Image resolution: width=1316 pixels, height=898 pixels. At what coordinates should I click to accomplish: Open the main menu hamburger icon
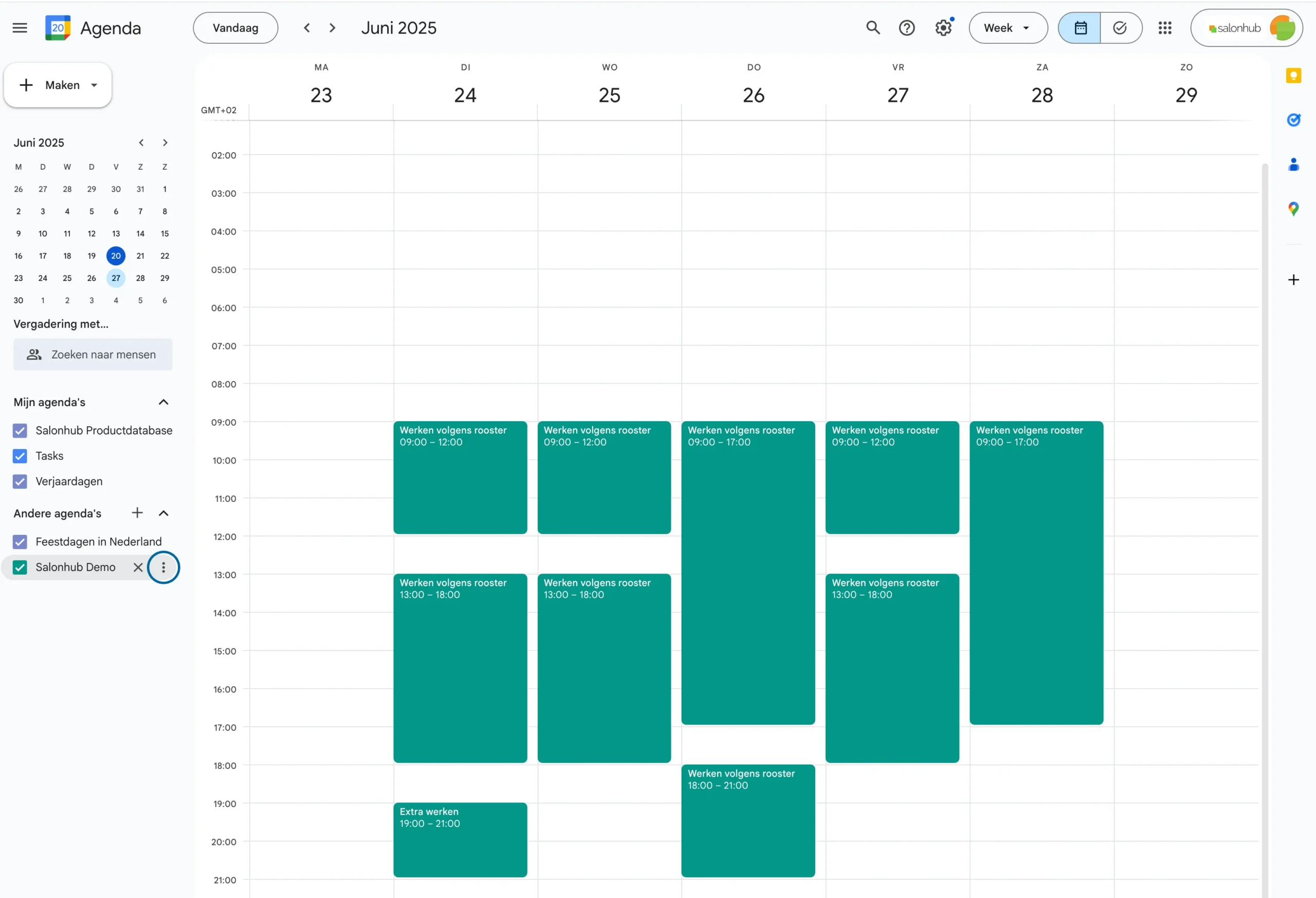point(20,28)
